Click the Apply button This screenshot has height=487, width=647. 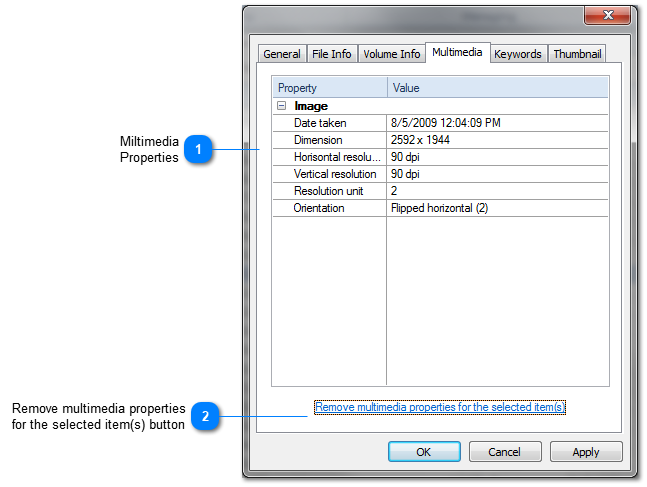(585, 452)
